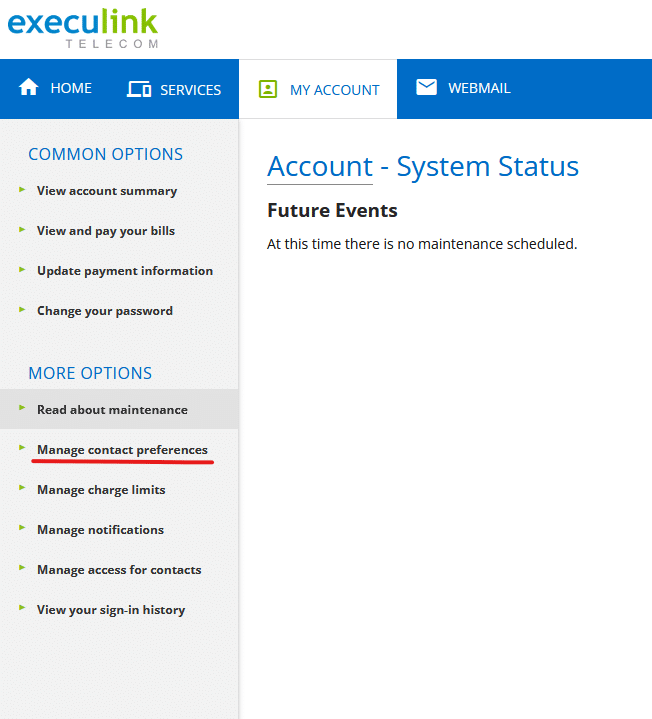View your sign-in history link
The image size is (652, 719).
pyautogui.click(x=111, y=610)
